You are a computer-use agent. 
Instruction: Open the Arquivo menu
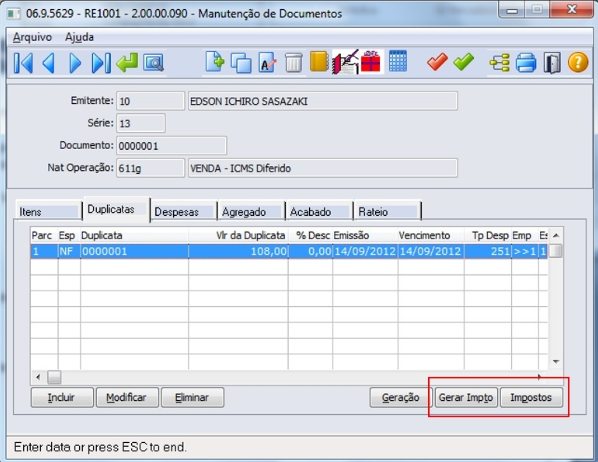[32, 37]
